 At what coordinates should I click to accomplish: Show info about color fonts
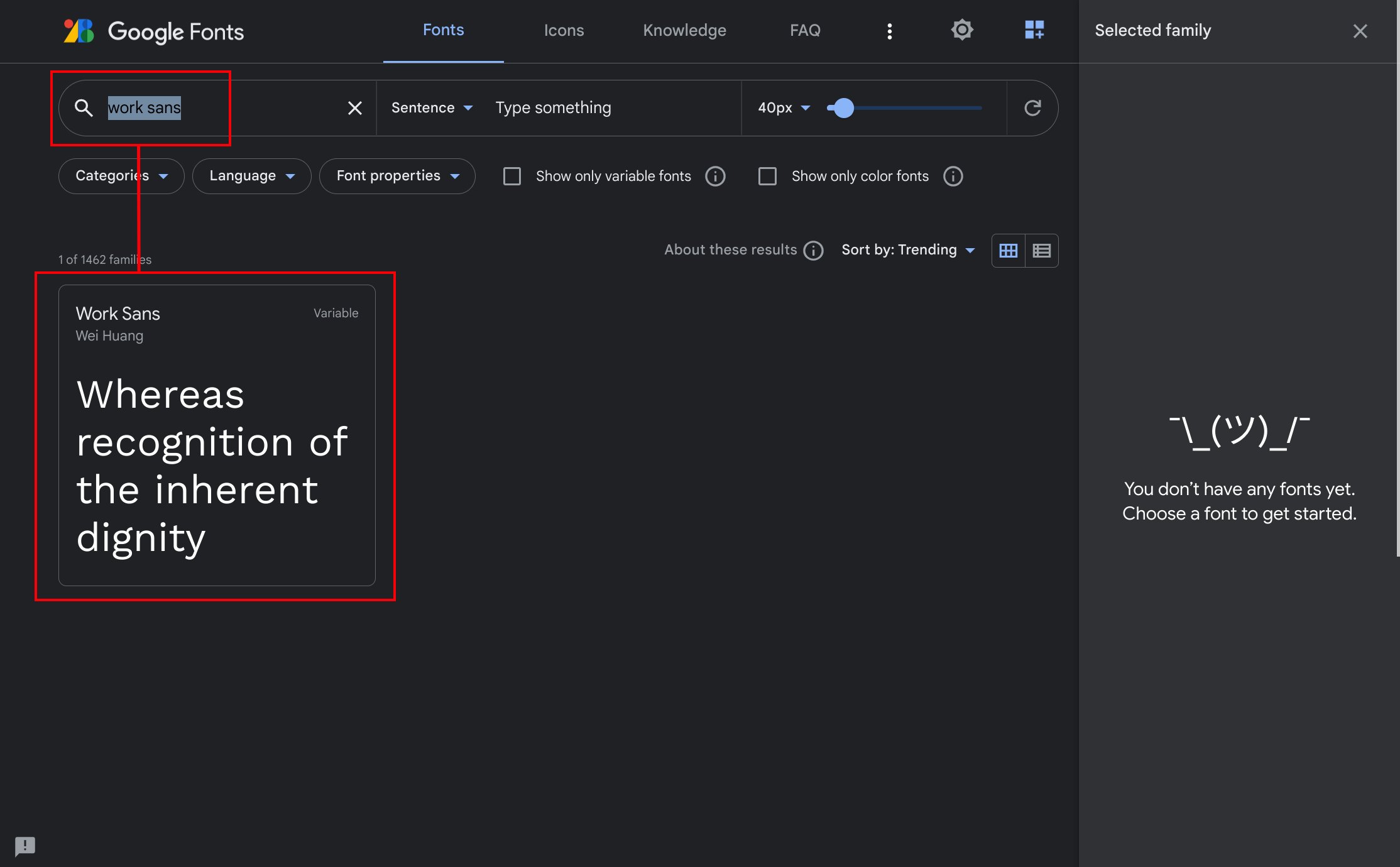point(953,177)
